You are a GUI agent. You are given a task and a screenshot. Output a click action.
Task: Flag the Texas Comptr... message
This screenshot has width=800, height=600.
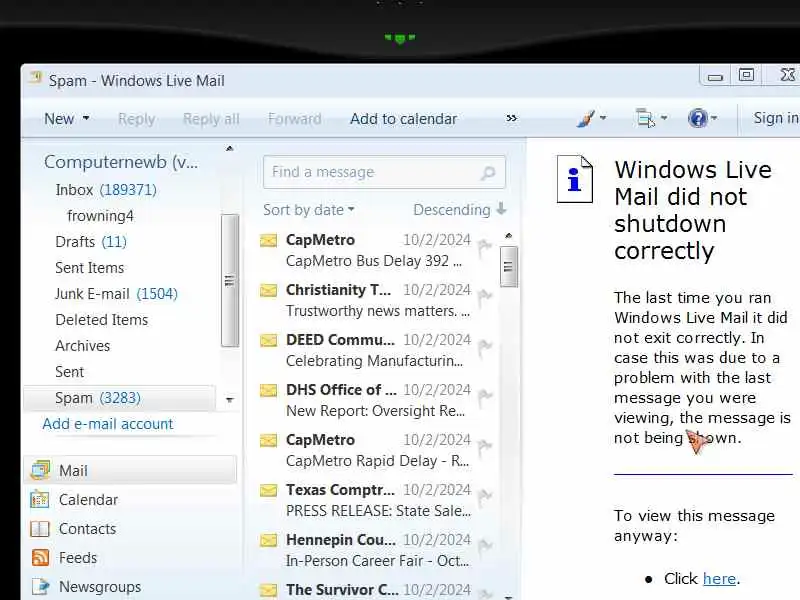[485, 497]
